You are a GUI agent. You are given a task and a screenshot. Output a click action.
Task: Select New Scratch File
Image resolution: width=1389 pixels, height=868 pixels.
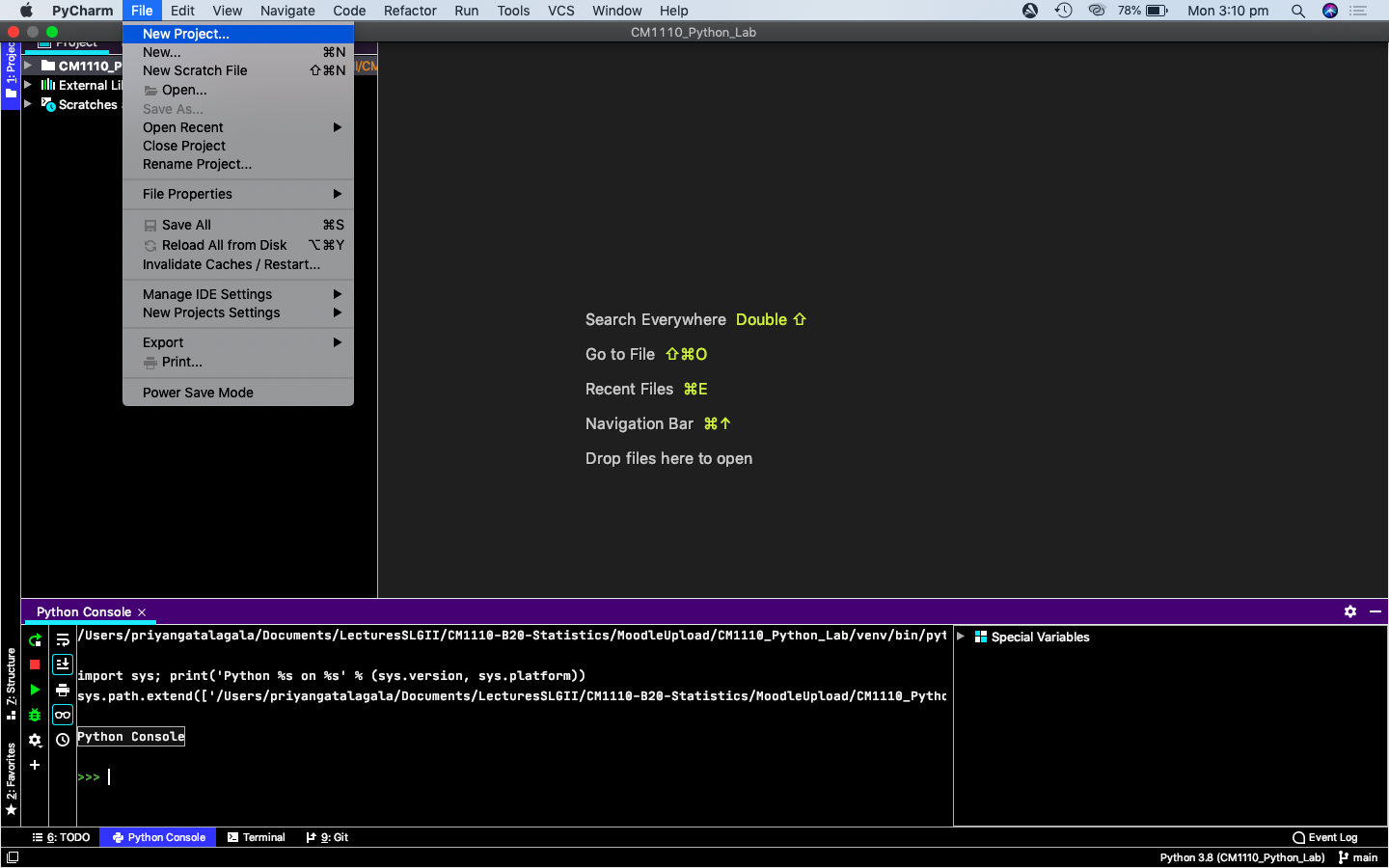[238, 70]
